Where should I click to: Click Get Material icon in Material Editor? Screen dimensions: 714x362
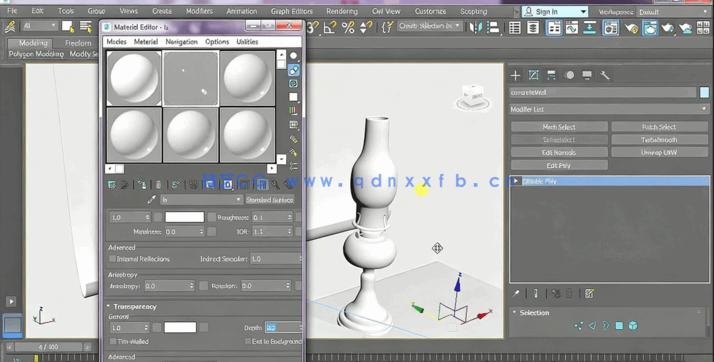click(x=112, y=184)
